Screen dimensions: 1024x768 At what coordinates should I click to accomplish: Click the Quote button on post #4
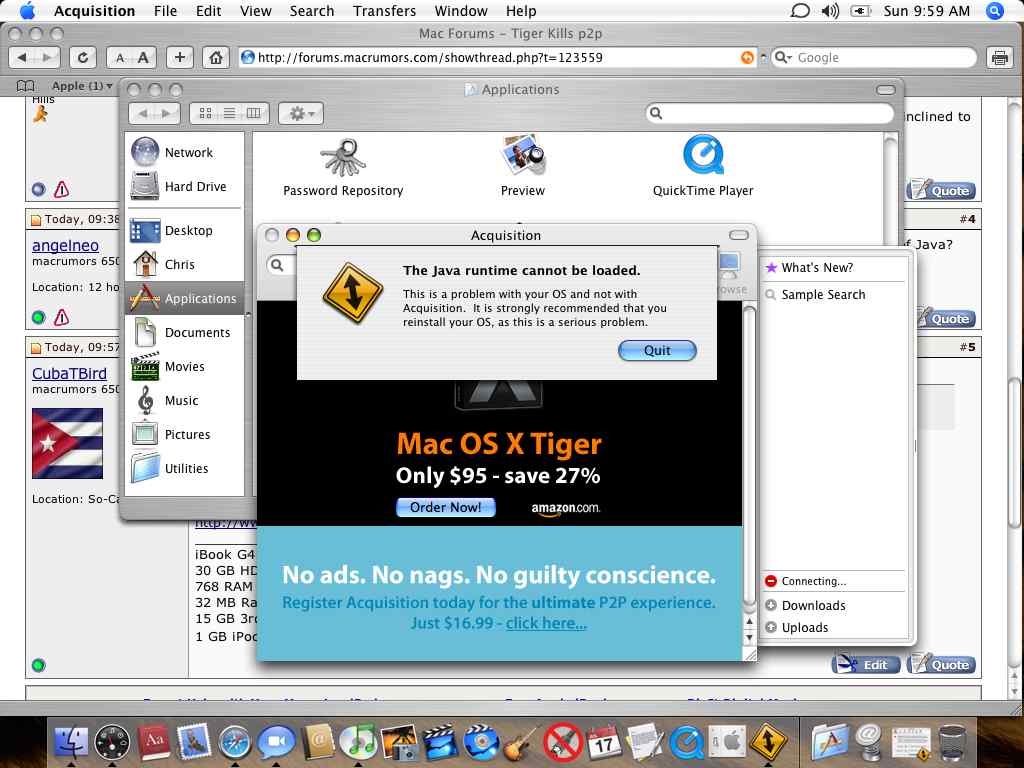(x=945, y=317)
